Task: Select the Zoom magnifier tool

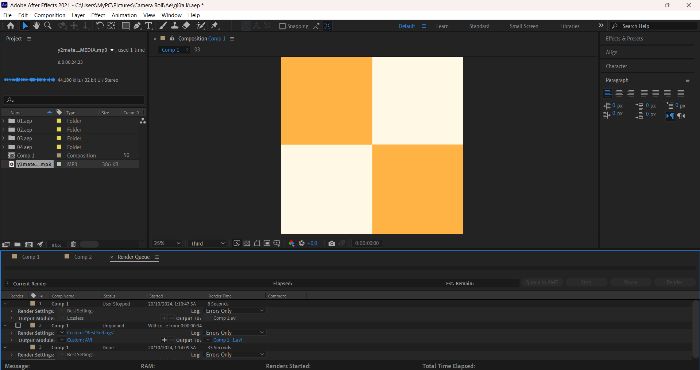Action: 47,26
